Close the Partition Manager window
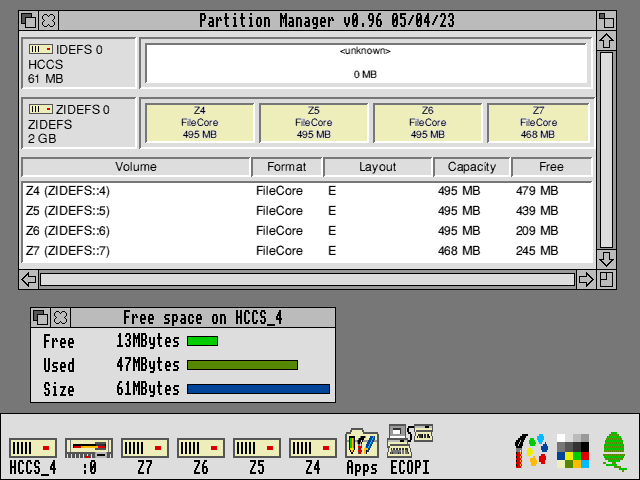The height and width of the screenshot is (480, 640). 49,20
